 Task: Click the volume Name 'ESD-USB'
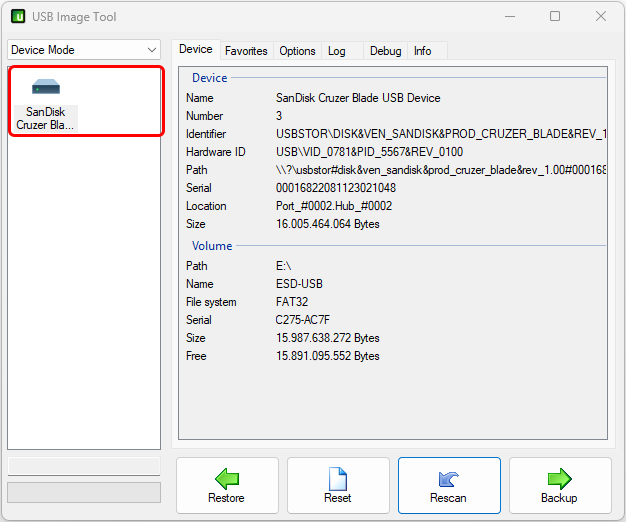pyautogui.click(x=299, y=284)
